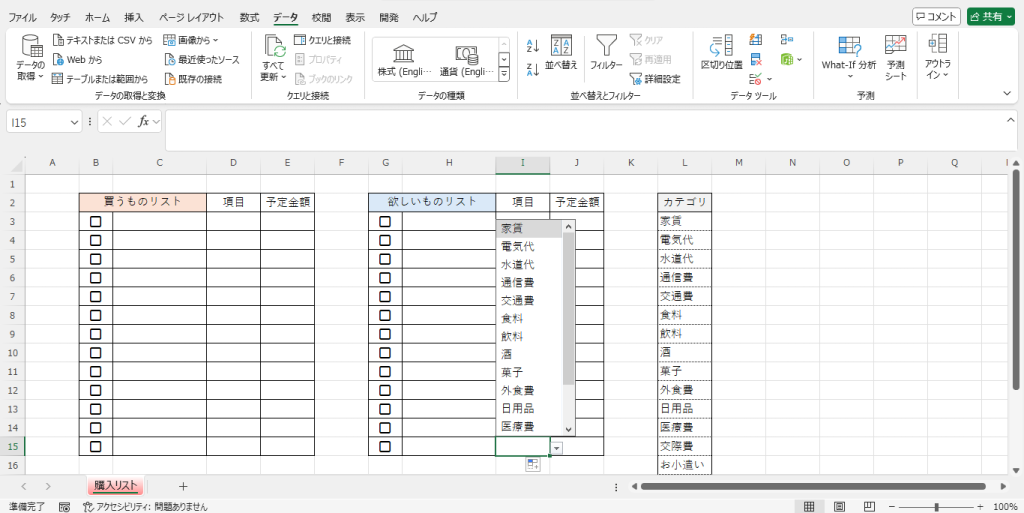Viewport: 1024px width, 513px height.
Task: Click the コメント button
Action: point(936,17)
